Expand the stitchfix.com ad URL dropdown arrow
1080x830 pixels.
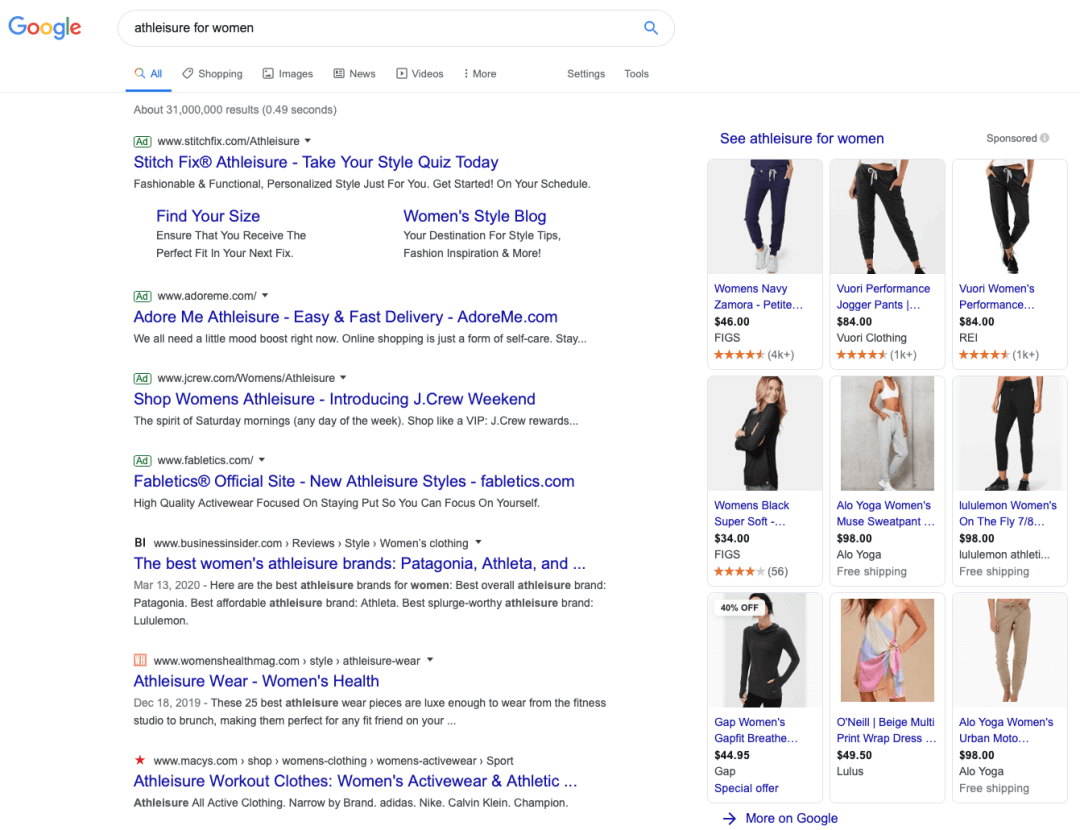[308, 141]
